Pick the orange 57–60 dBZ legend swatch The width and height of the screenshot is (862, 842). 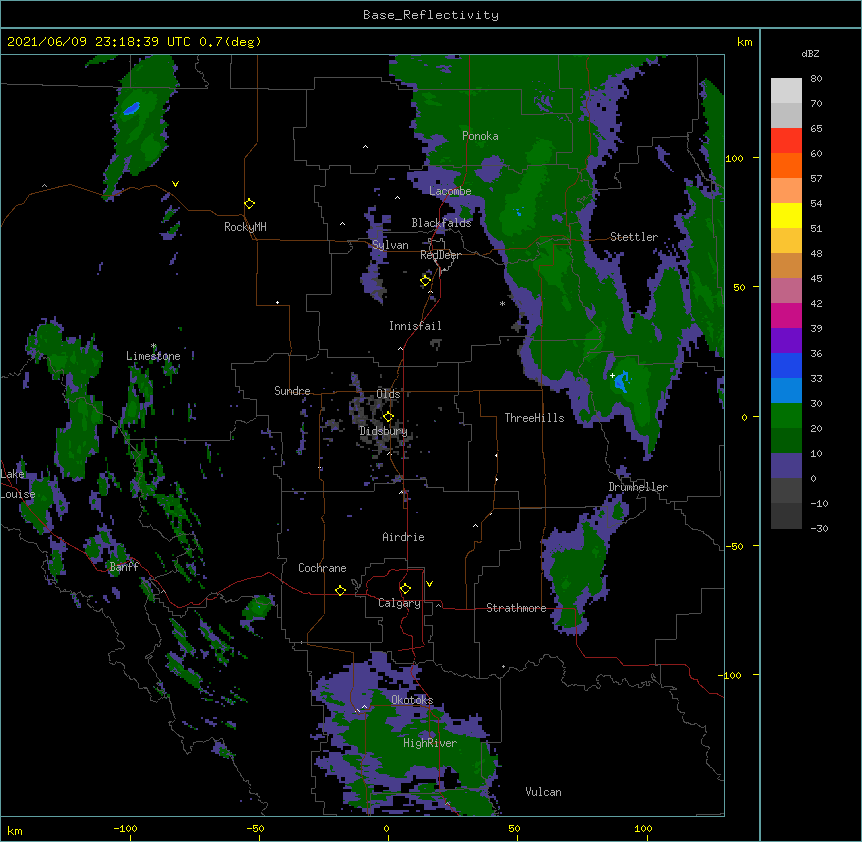pos(786,165)
